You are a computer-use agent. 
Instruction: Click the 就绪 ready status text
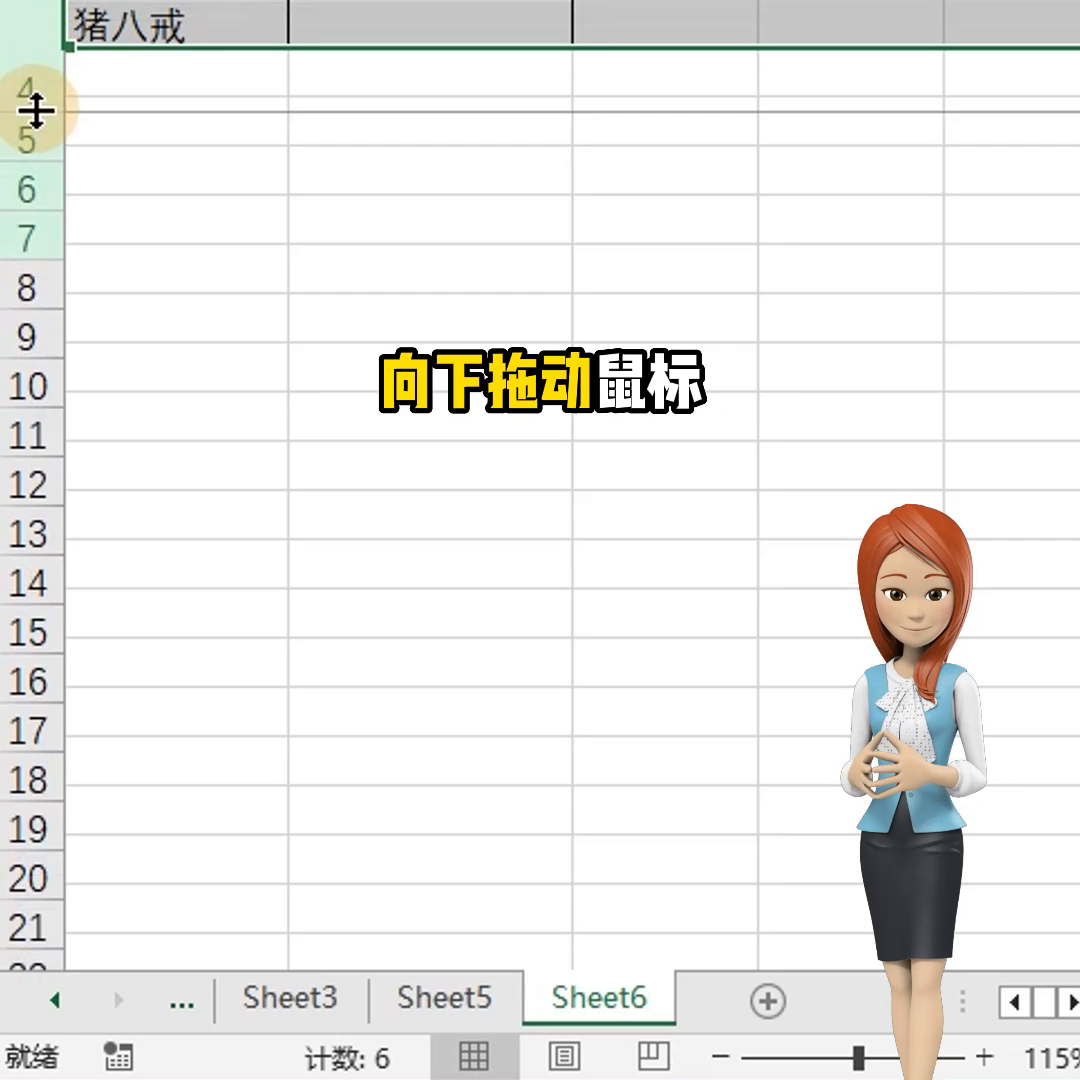(x=32, y=1057)
